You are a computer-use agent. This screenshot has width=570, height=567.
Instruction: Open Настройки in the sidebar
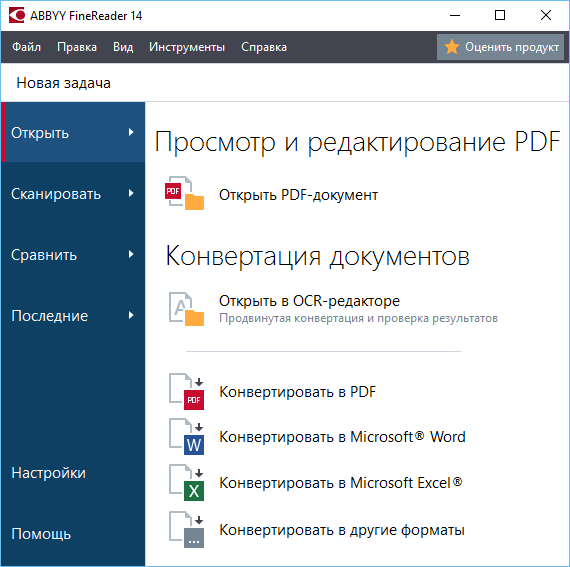tap(48, 473)
